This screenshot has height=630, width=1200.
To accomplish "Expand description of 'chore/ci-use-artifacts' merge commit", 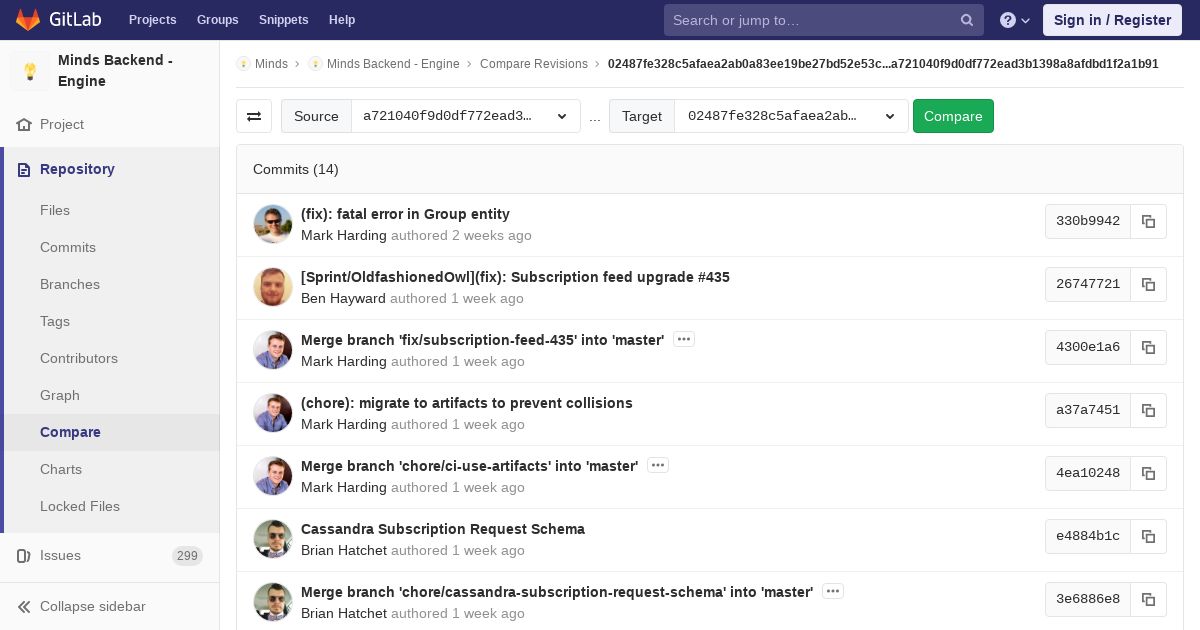I will (658, 465).
